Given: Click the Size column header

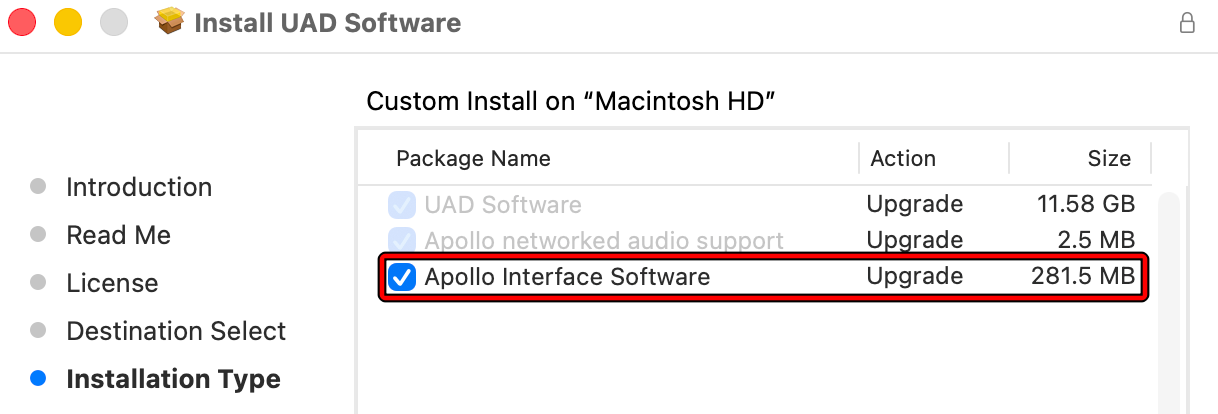Looking at the screenshot, I should 1109,158.
